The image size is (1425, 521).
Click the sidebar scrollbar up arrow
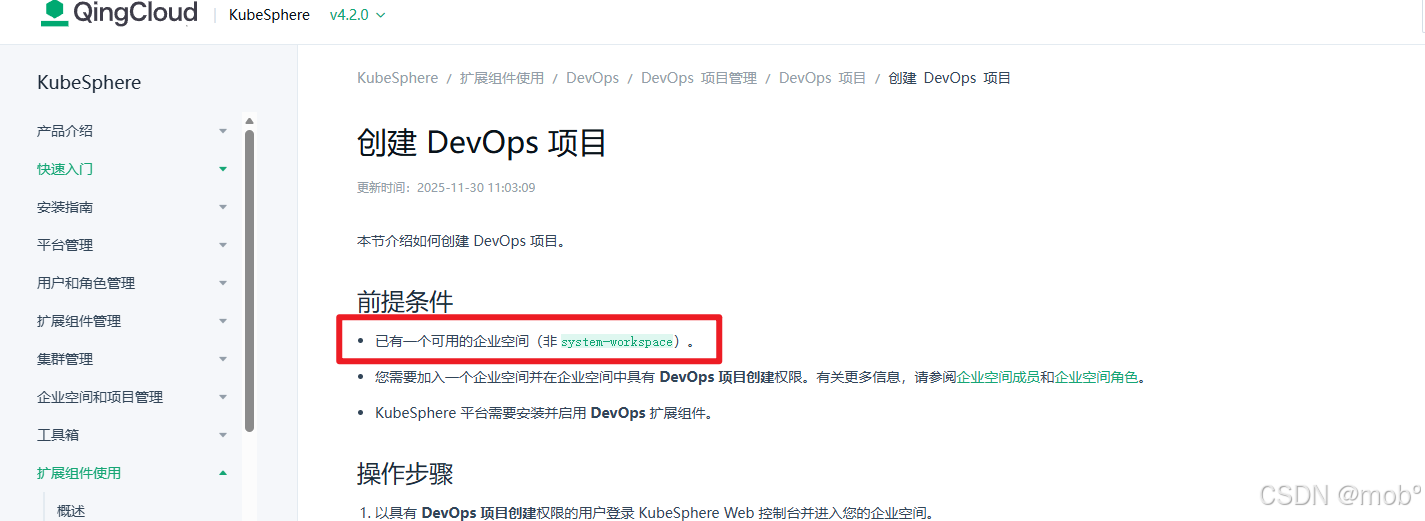click(x=249, y=122)
